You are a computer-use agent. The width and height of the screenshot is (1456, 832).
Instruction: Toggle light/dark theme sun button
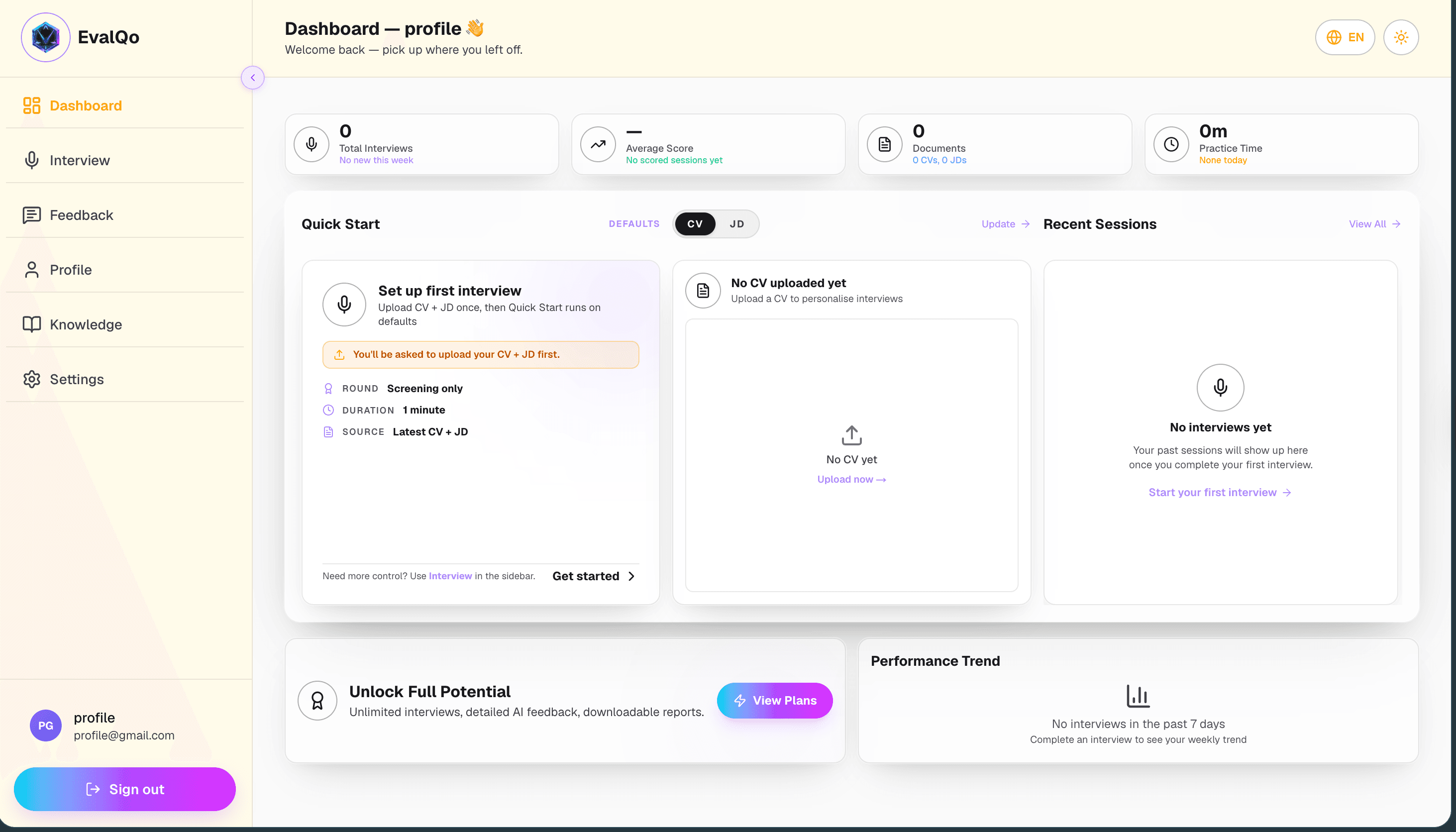[1401, 38]
